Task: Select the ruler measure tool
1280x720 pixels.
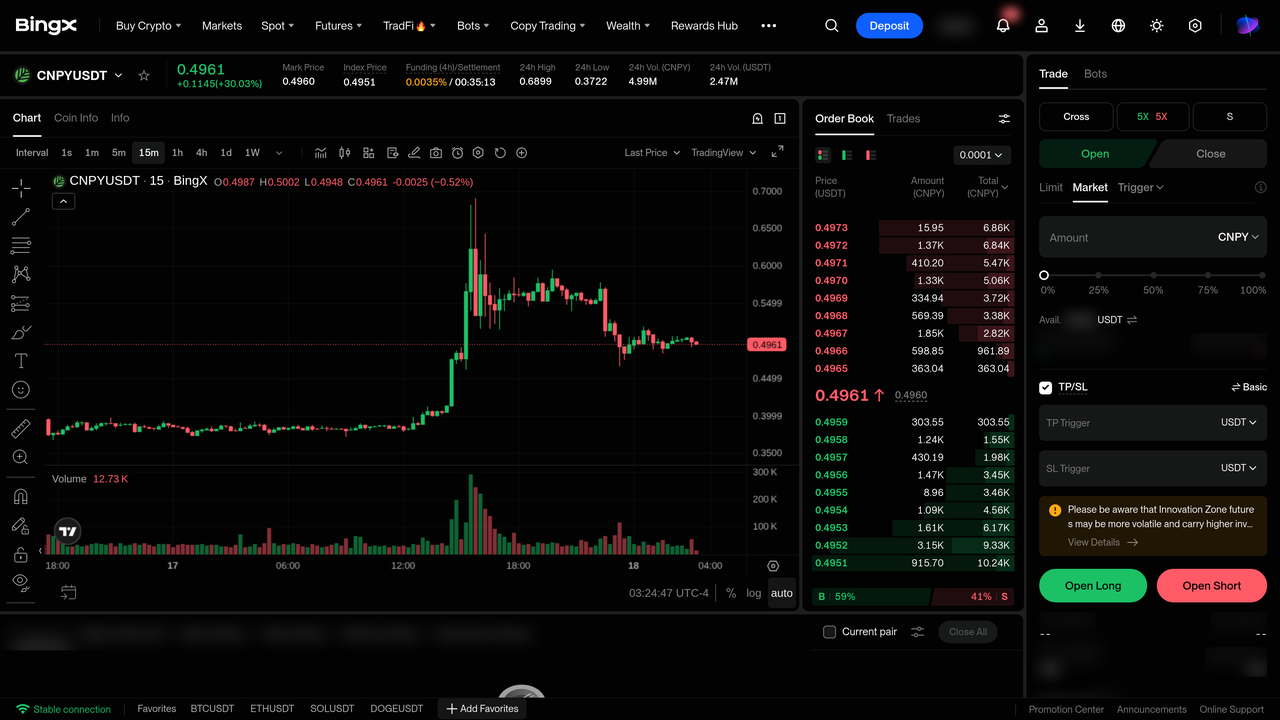Action: pyautogui.click(x=21, y=428)
